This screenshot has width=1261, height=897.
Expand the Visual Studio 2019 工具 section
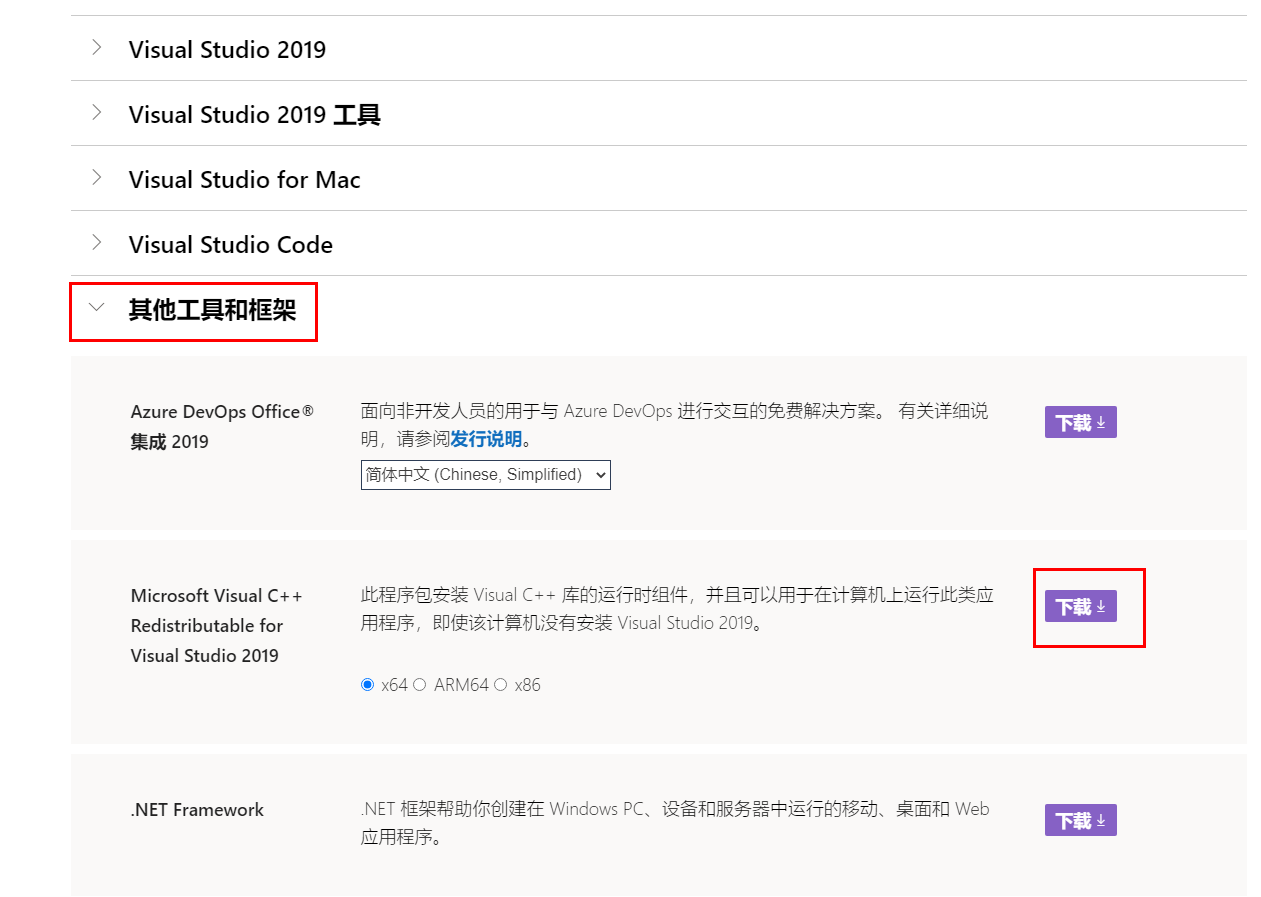658,113
